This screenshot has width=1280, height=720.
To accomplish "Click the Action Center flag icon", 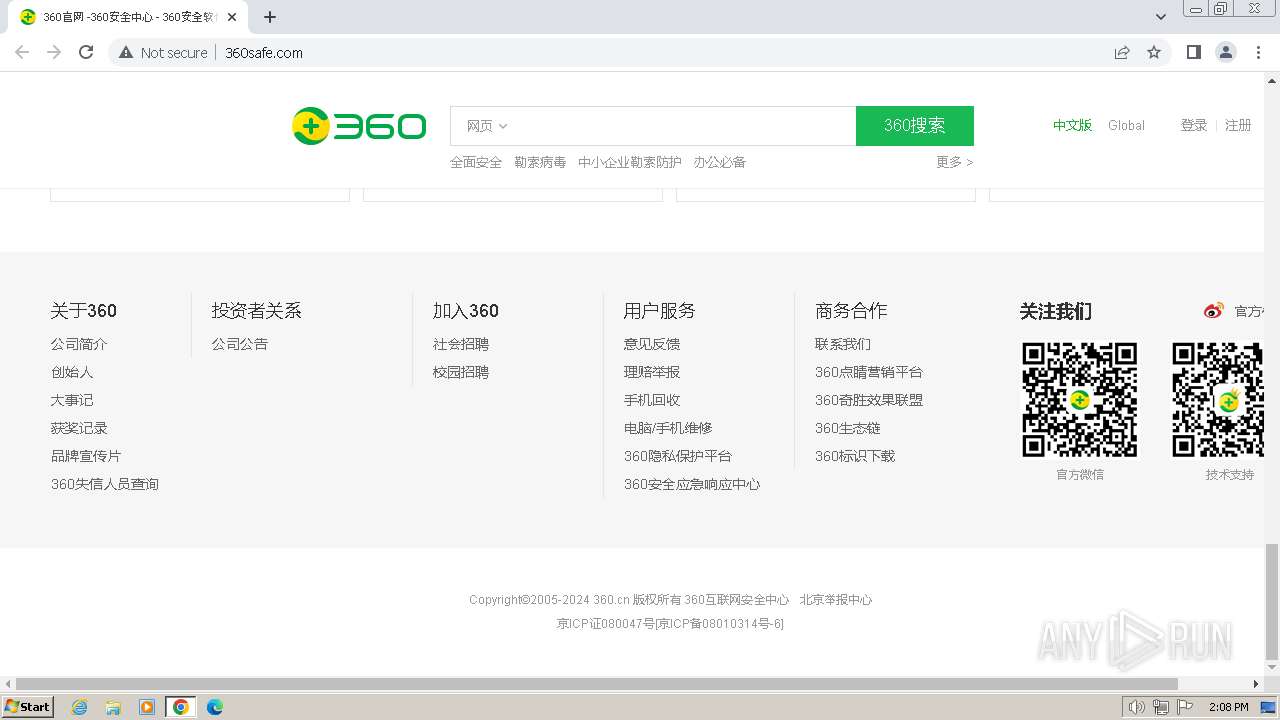I will pos(1185,707).
